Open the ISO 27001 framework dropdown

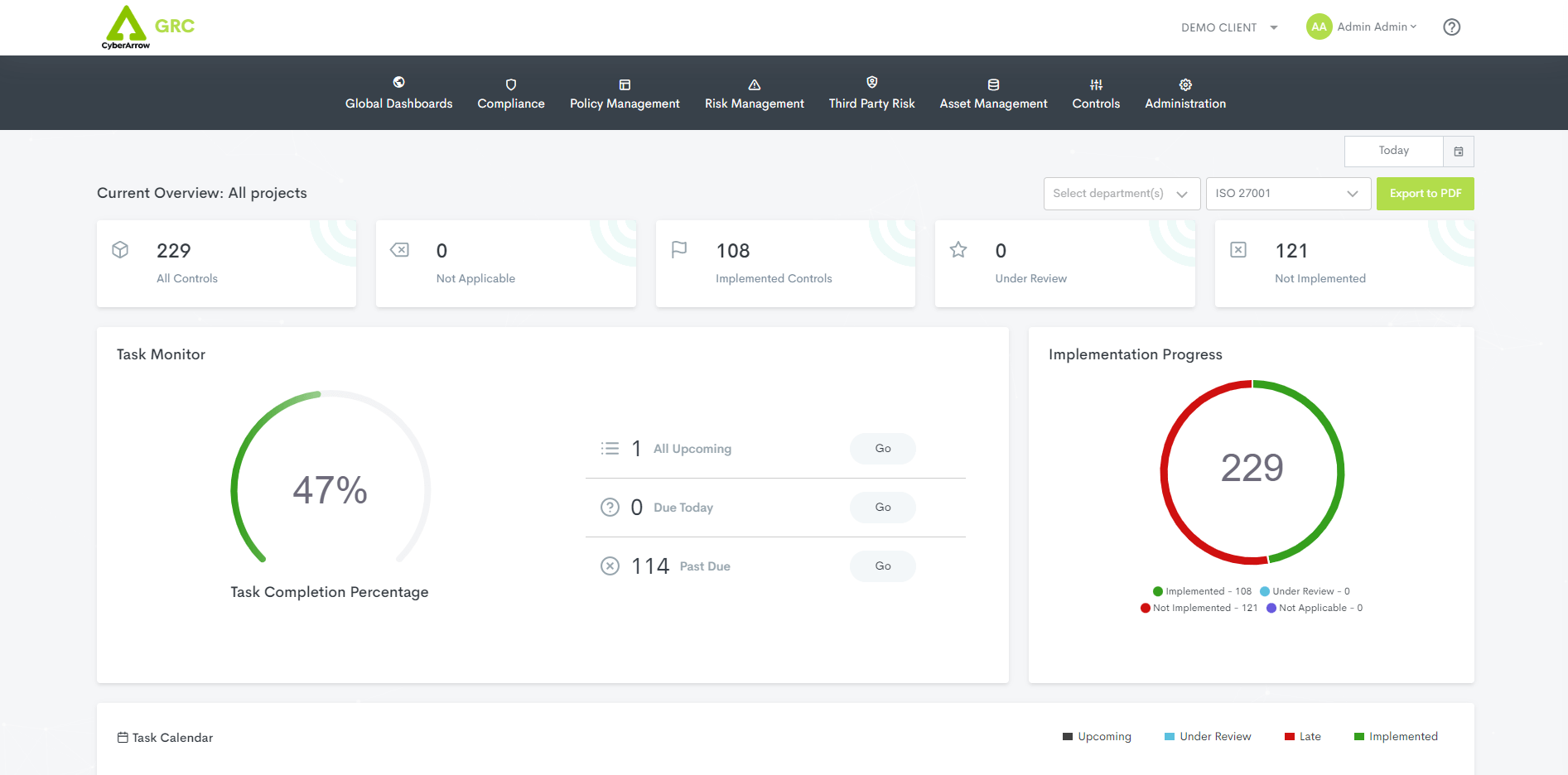click(1287, 193)
